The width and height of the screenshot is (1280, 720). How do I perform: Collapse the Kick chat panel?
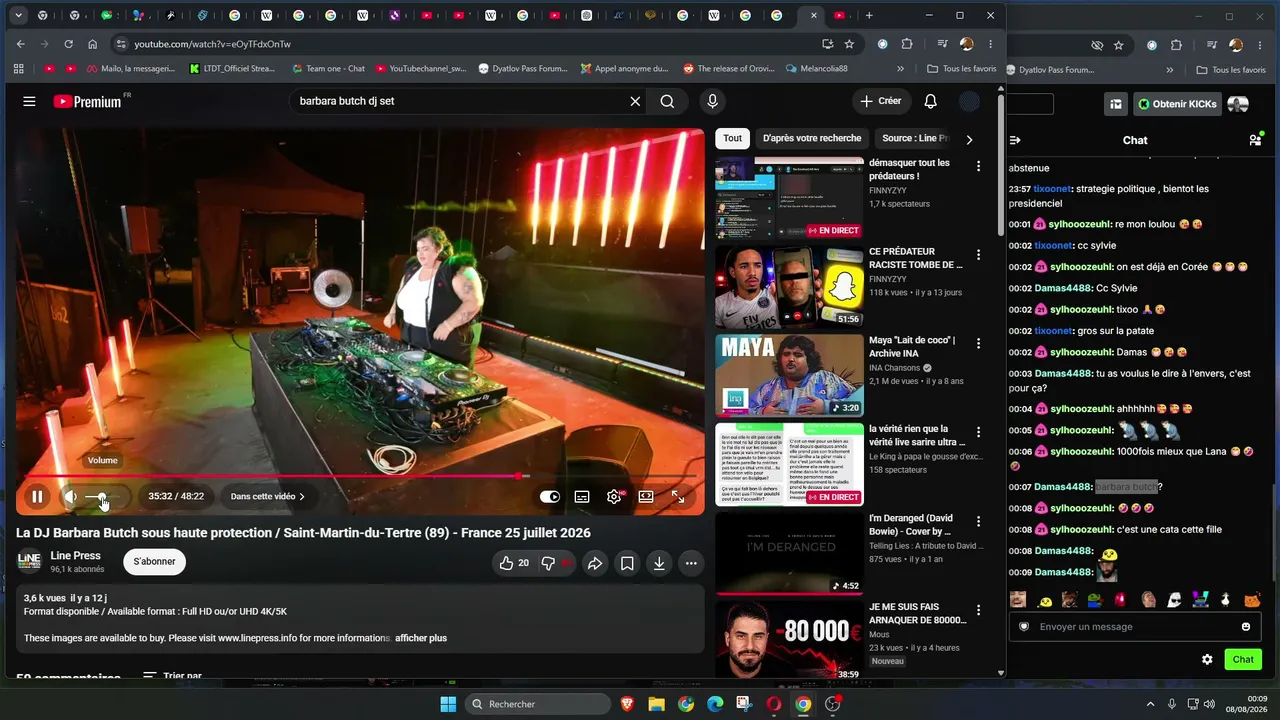pos(1015,140)
